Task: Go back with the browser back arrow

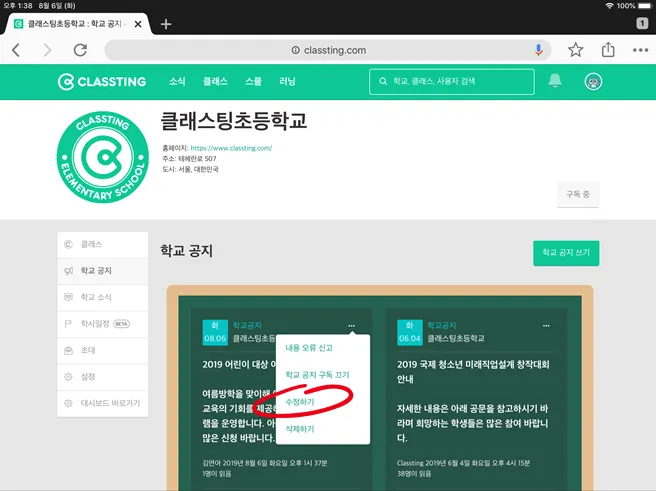Action: 16,50
